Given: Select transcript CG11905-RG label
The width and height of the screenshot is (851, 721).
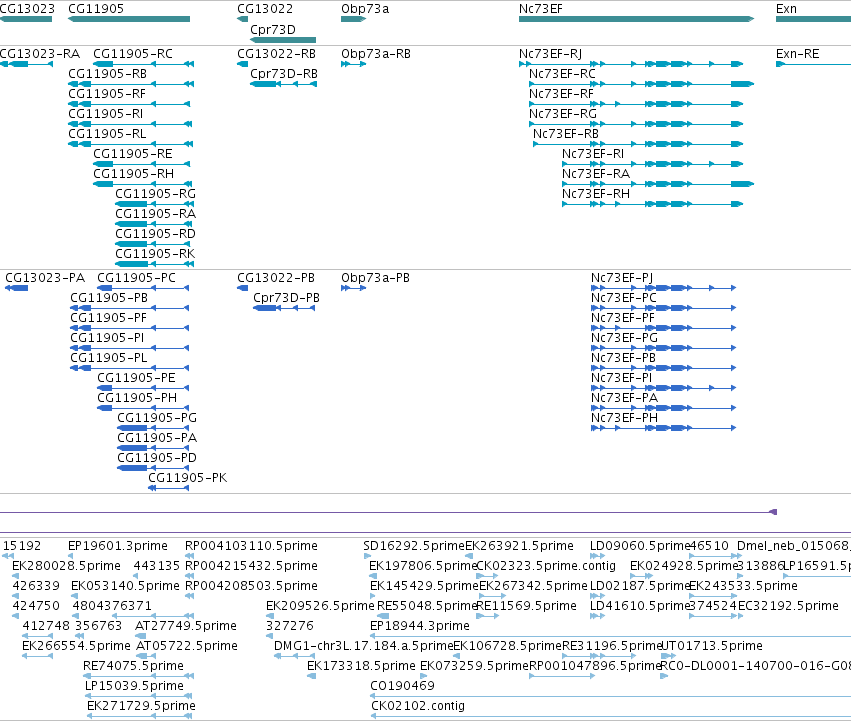Looking at the screenshot, I should tap(155, 194).
